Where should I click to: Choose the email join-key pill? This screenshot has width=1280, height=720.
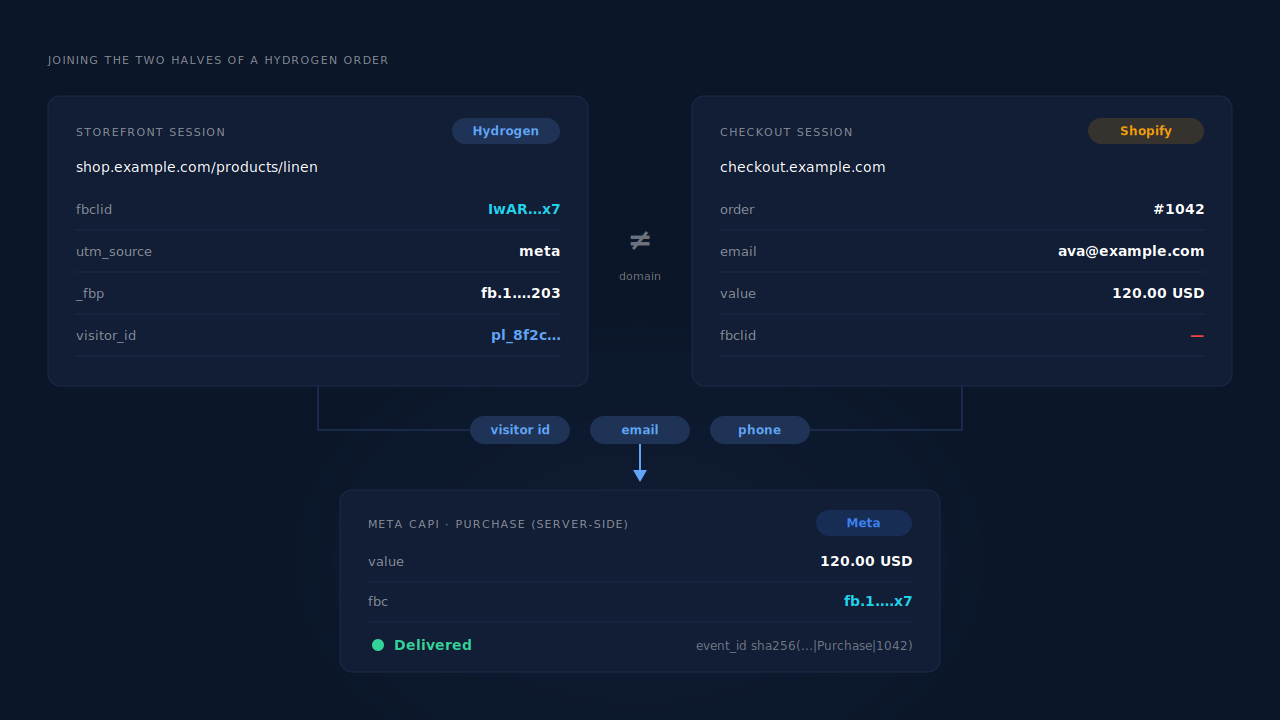tap(640, 430)
